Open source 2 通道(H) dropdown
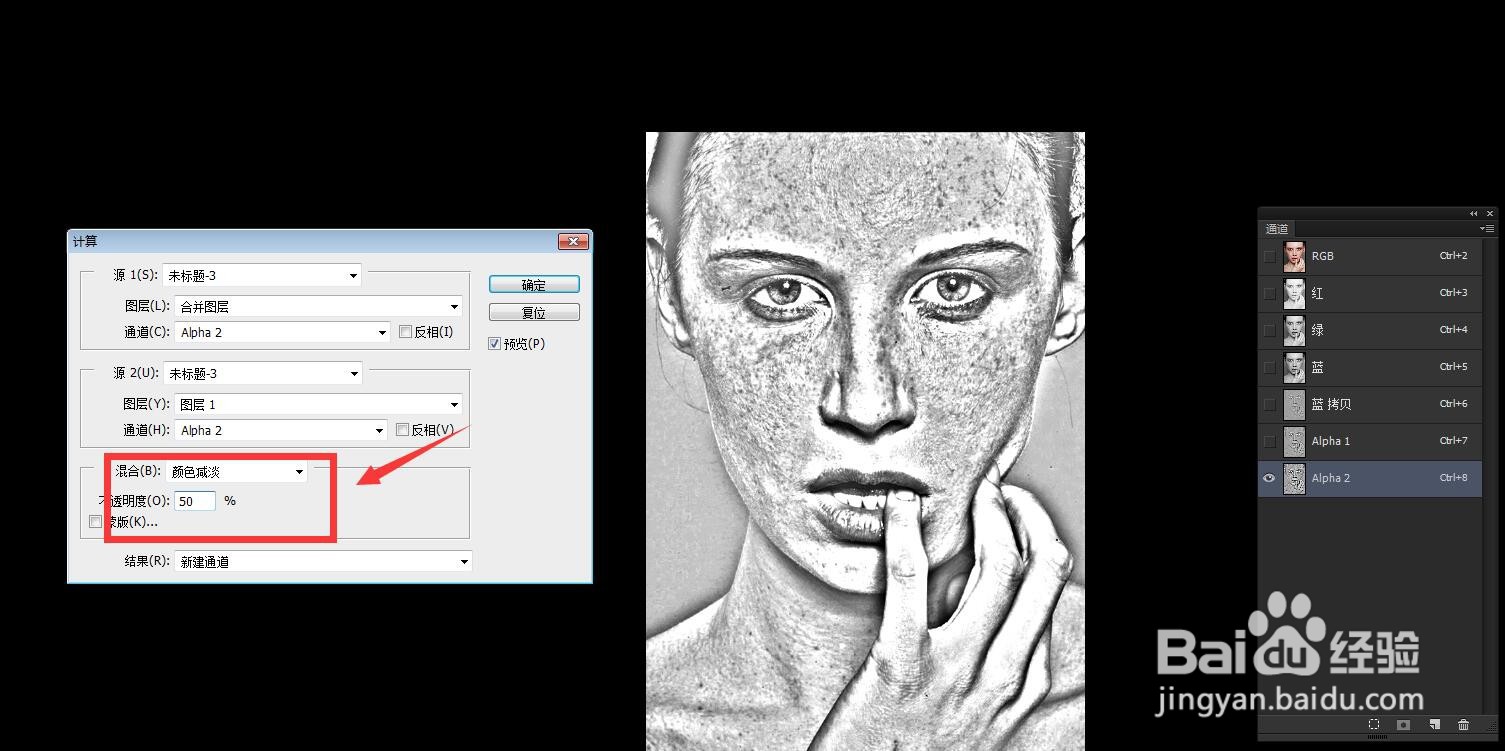1505x751 pixels. click(x=281, y=430)
